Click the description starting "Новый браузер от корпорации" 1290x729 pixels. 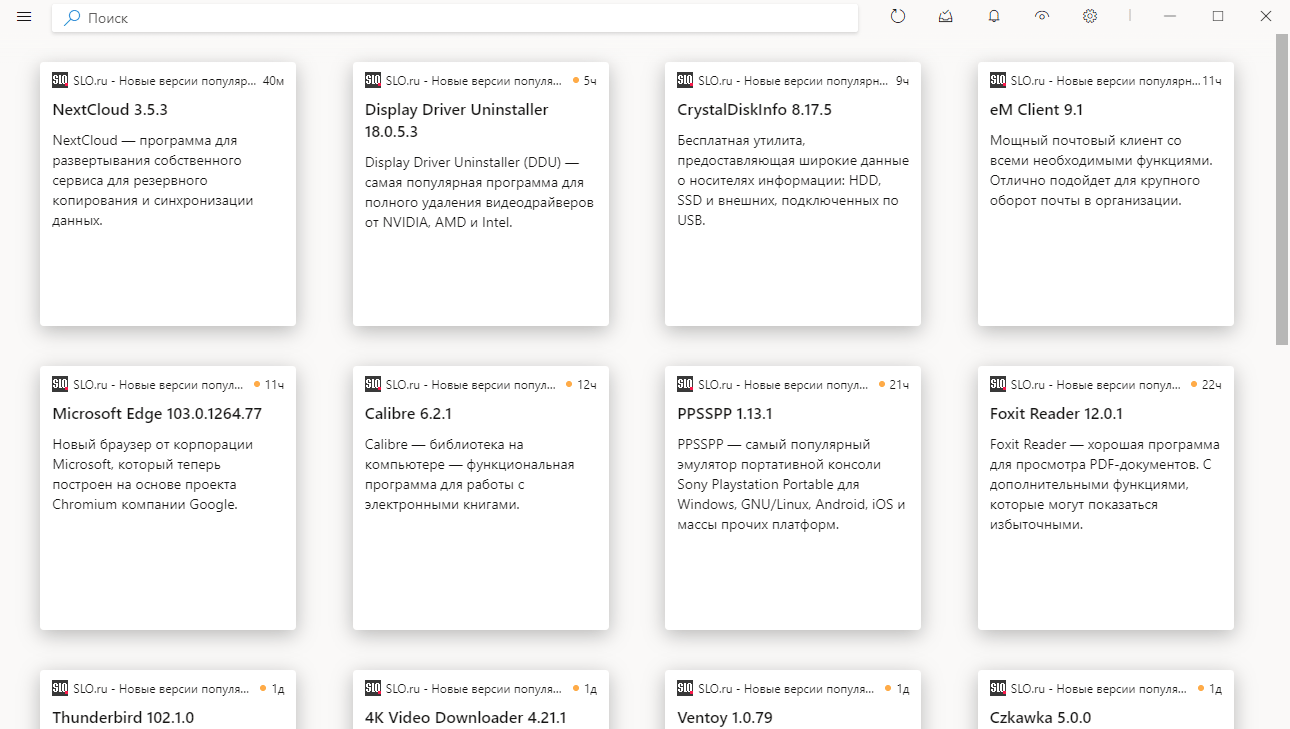pyautogui.click(x=153, y=474)
